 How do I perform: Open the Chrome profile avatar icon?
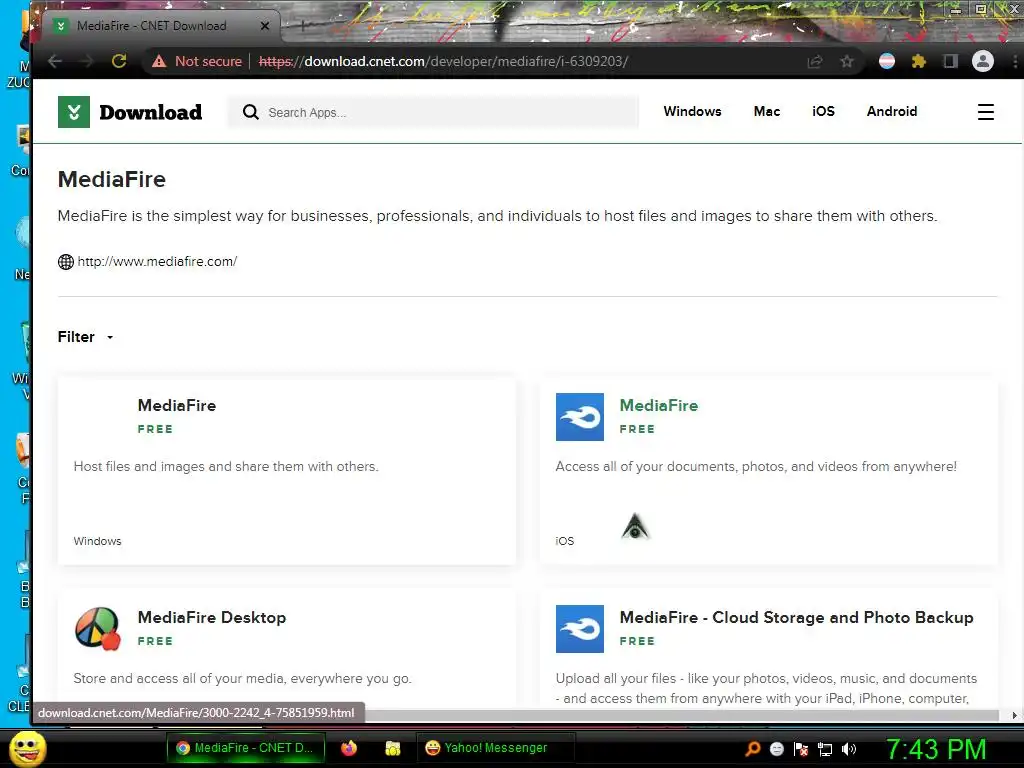tap(983, 61)
